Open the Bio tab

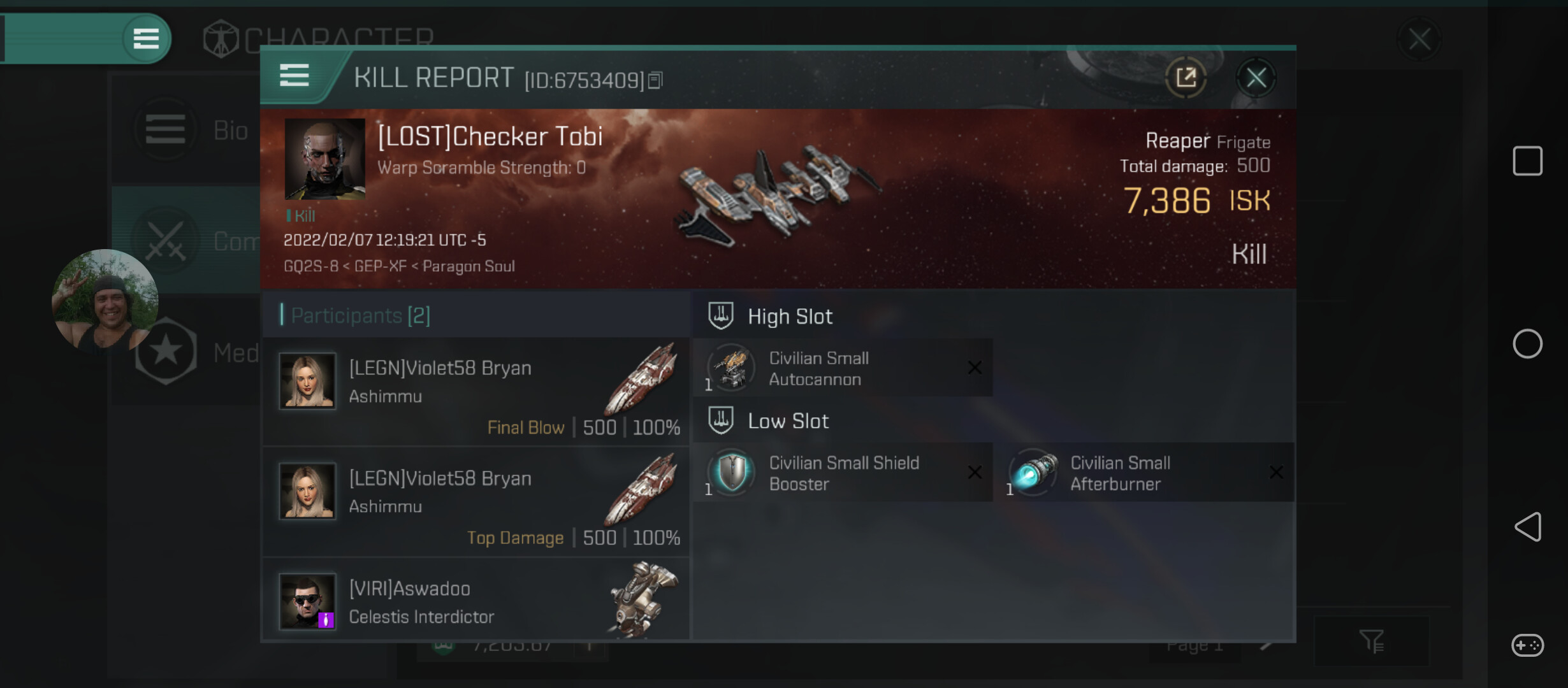191,131
